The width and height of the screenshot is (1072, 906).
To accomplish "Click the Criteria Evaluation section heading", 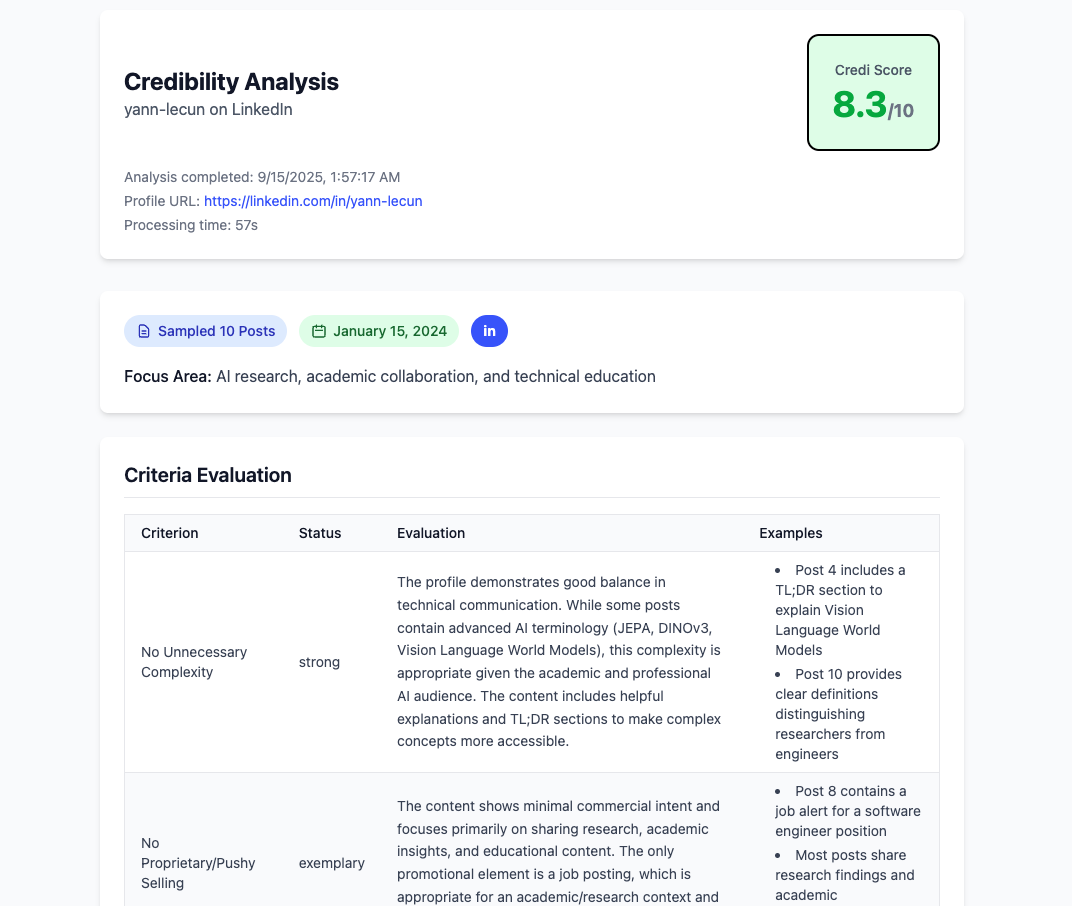I will [x=208, y=475].
